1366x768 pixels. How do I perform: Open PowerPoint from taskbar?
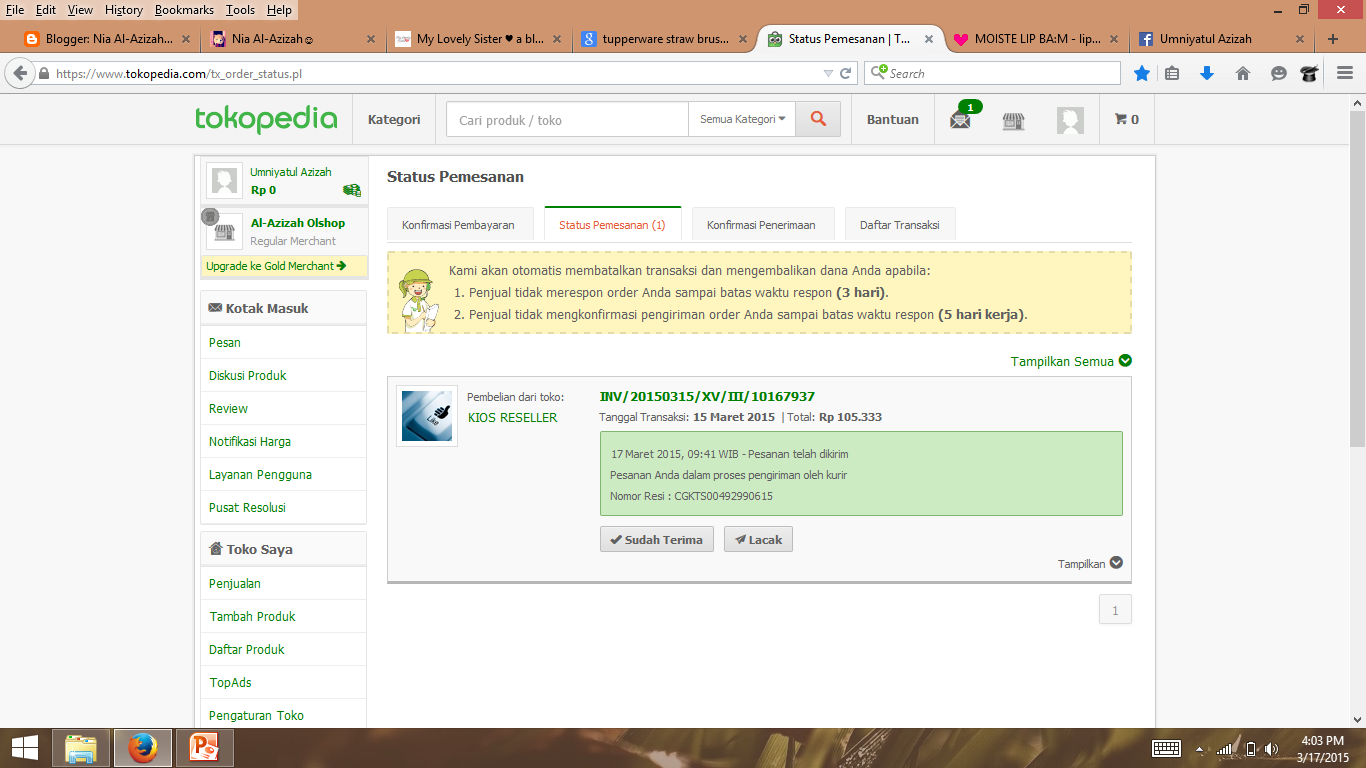click(205, 748)
